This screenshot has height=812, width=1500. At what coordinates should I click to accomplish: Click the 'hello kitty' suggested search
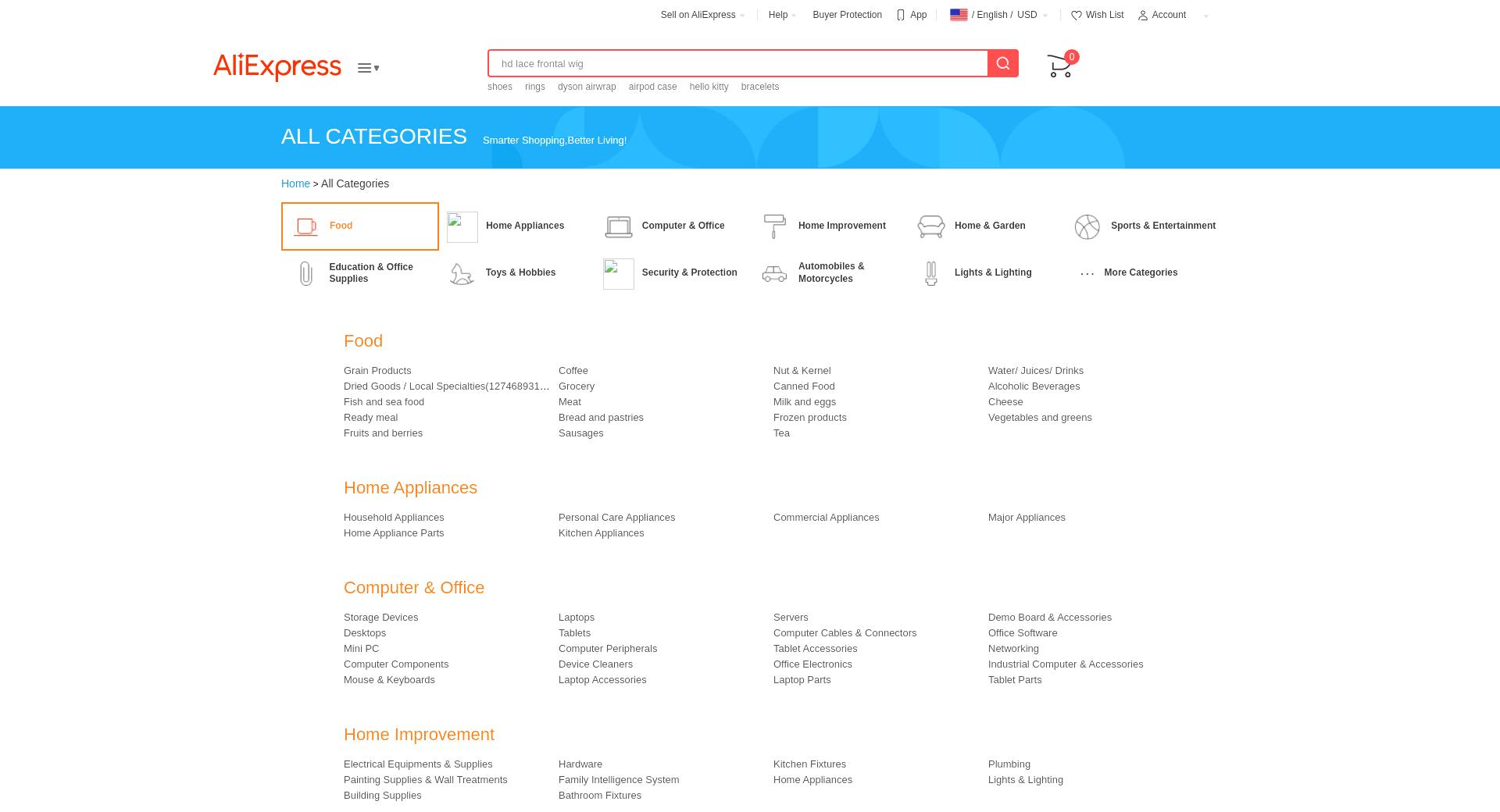709,87
